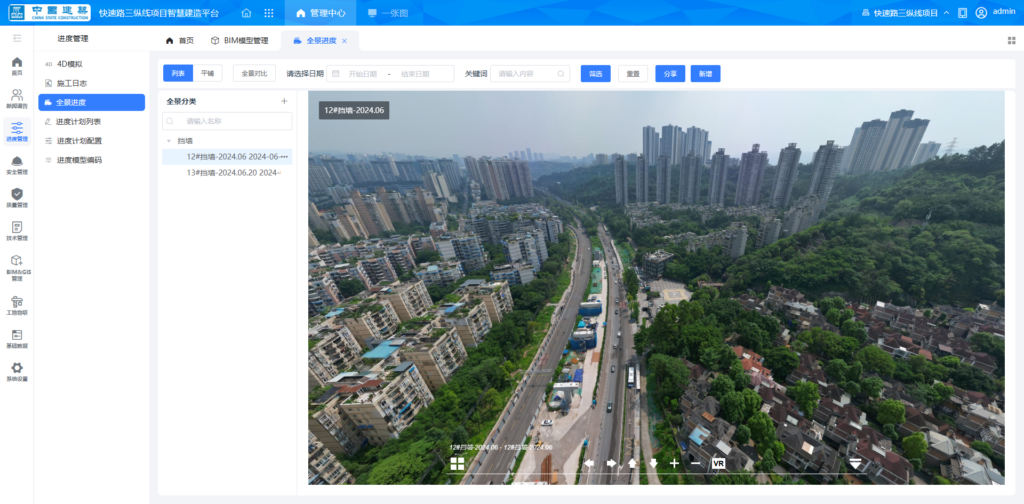Open 系统设置 gear icon in sidebar

click(x=17, y=371)
